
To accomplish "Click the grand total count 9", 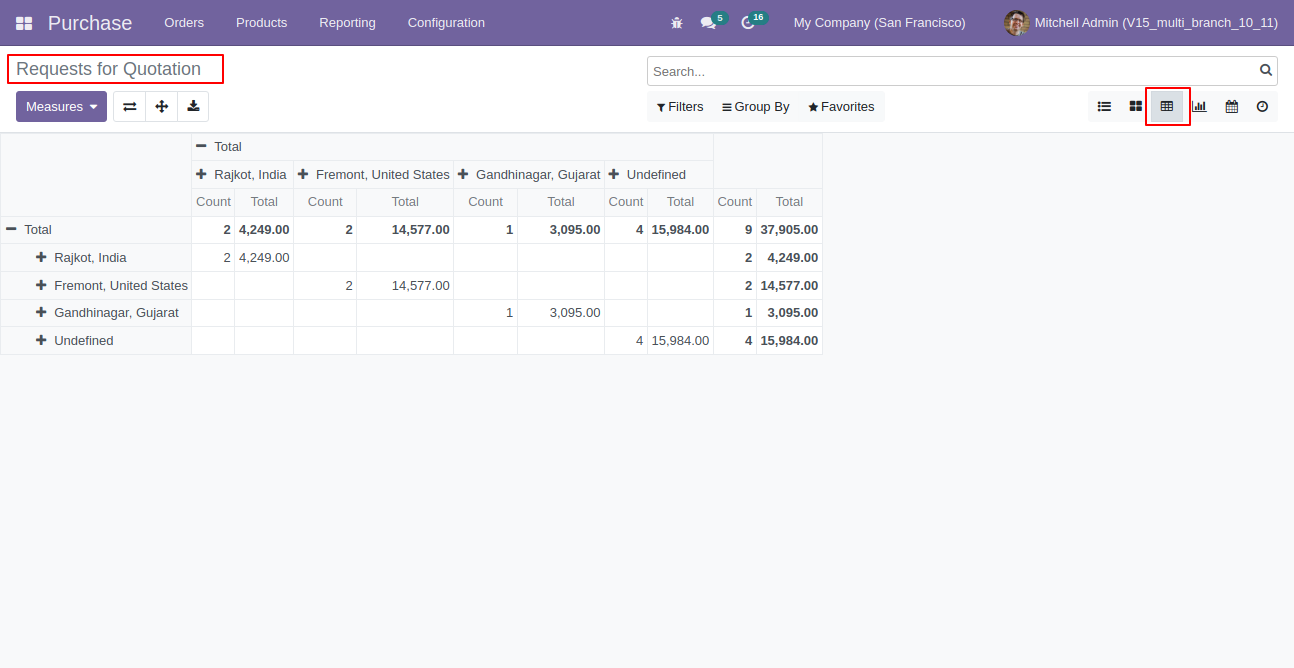I will (x=735, y=230).
